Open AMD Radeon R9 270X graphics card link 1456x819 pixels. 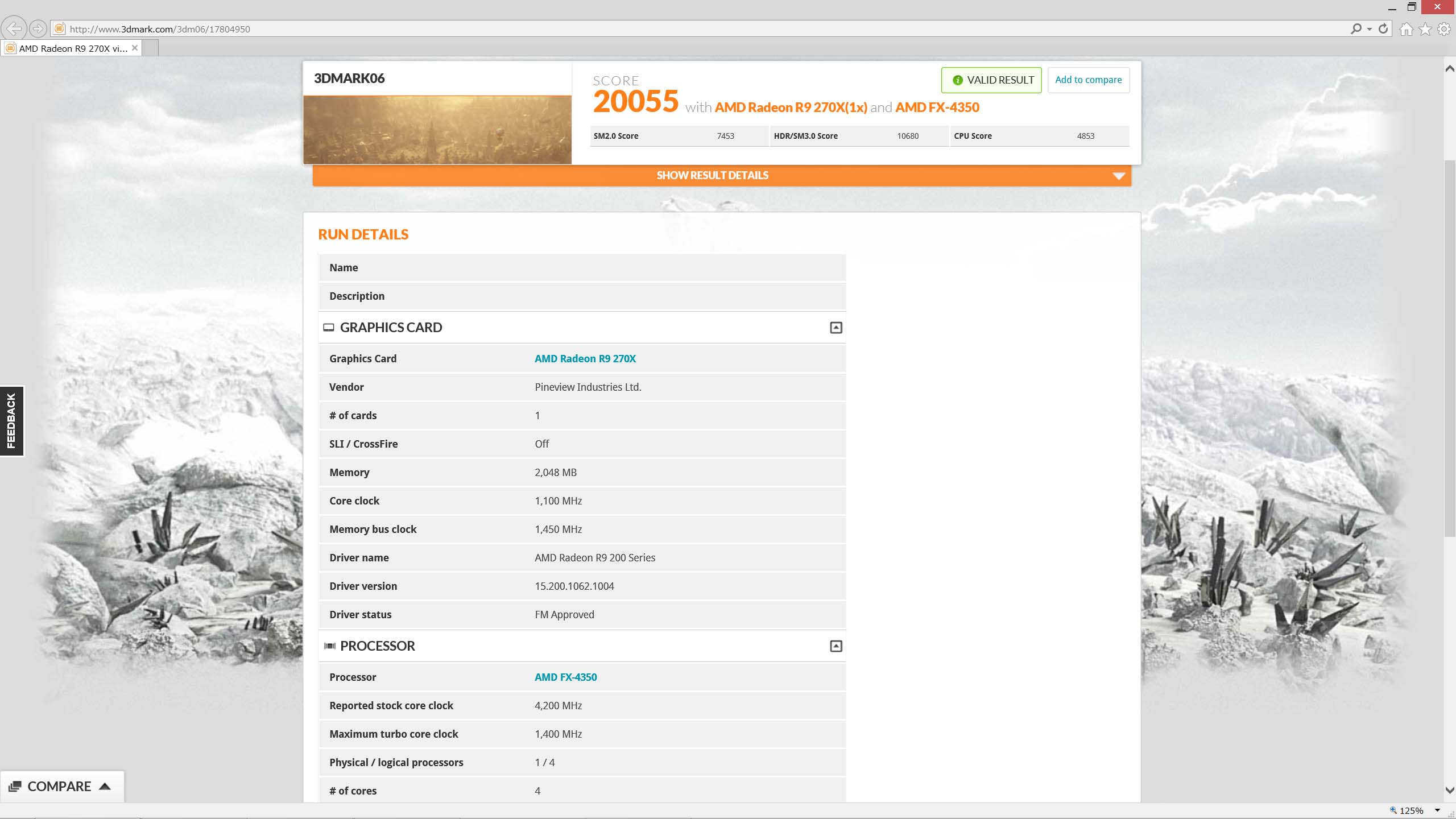(585, 359)
